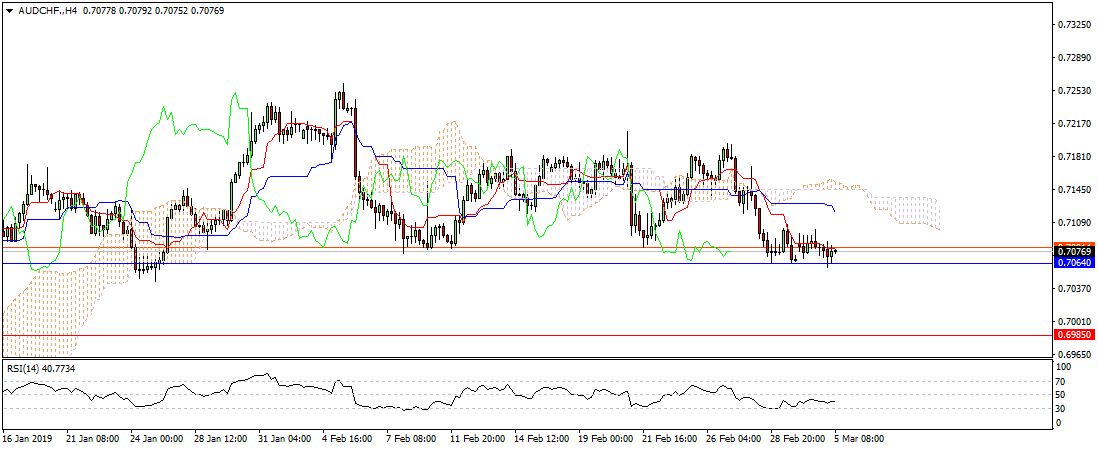The height and width of the screenshot is (450, 1098).
Task: Click the time axis label 21 Feb 16:00
Action: (x=669, y=439)
